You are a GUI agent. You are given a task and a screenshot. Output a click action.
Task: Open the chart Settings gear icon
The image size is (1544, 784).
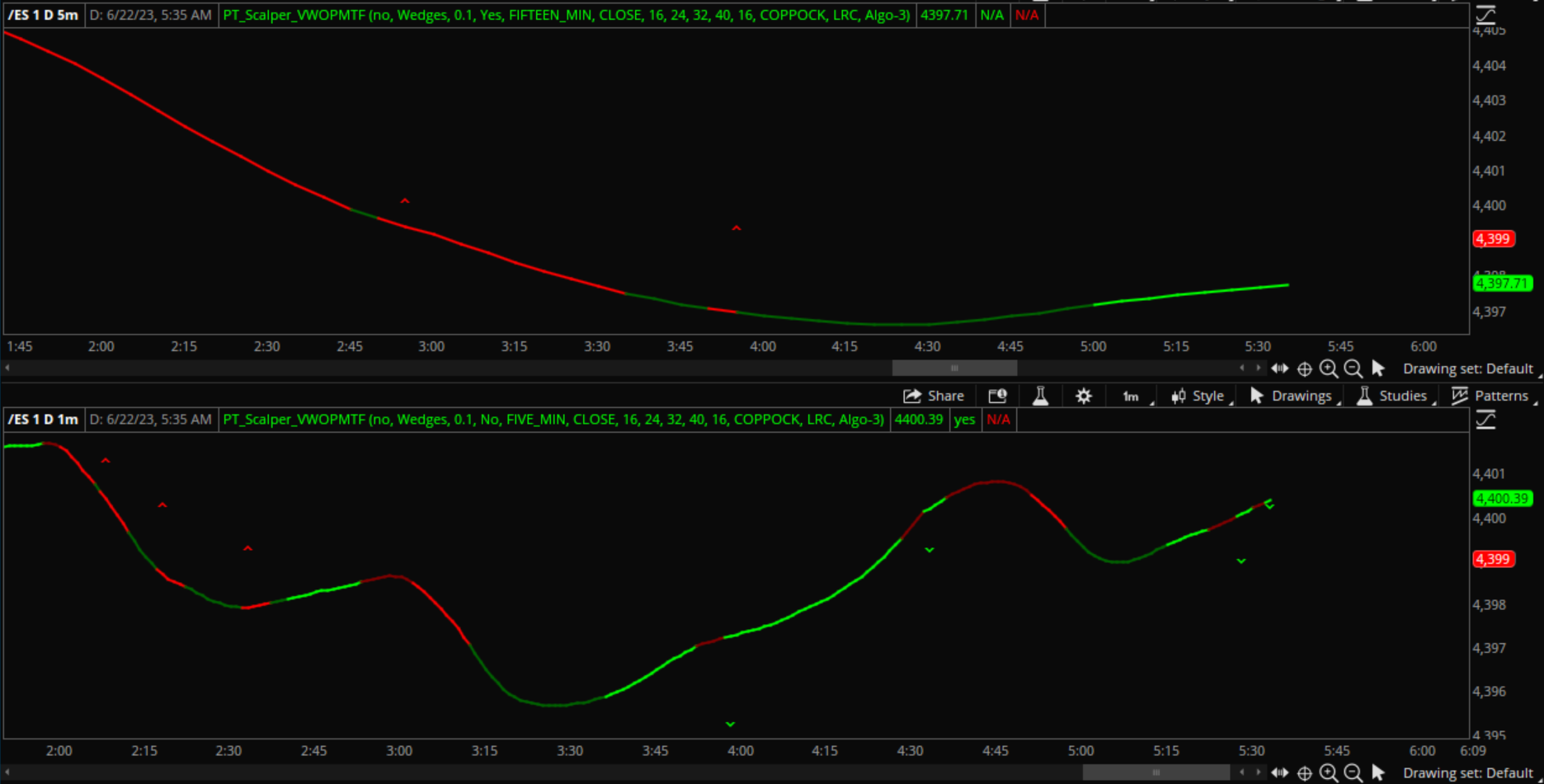(1083, 396)
